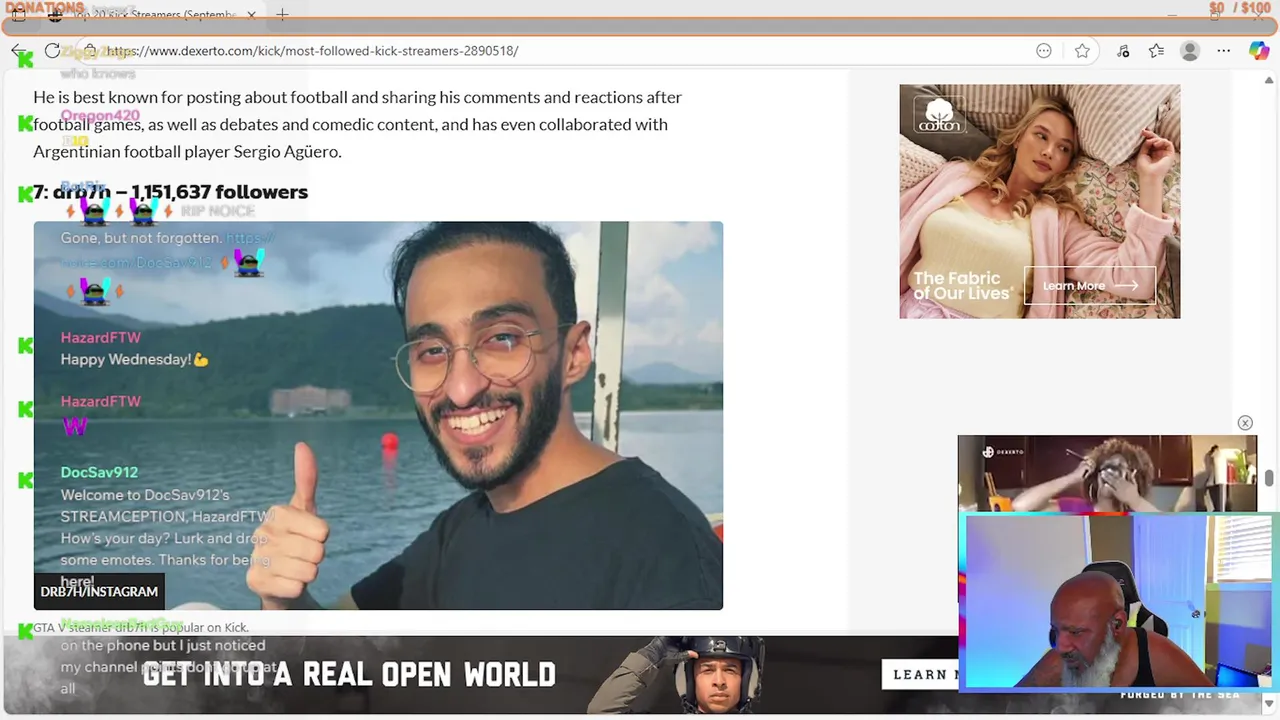Click chat username DocSav912
This screenshot has width=1280, height=720.
tap(99, 472)
